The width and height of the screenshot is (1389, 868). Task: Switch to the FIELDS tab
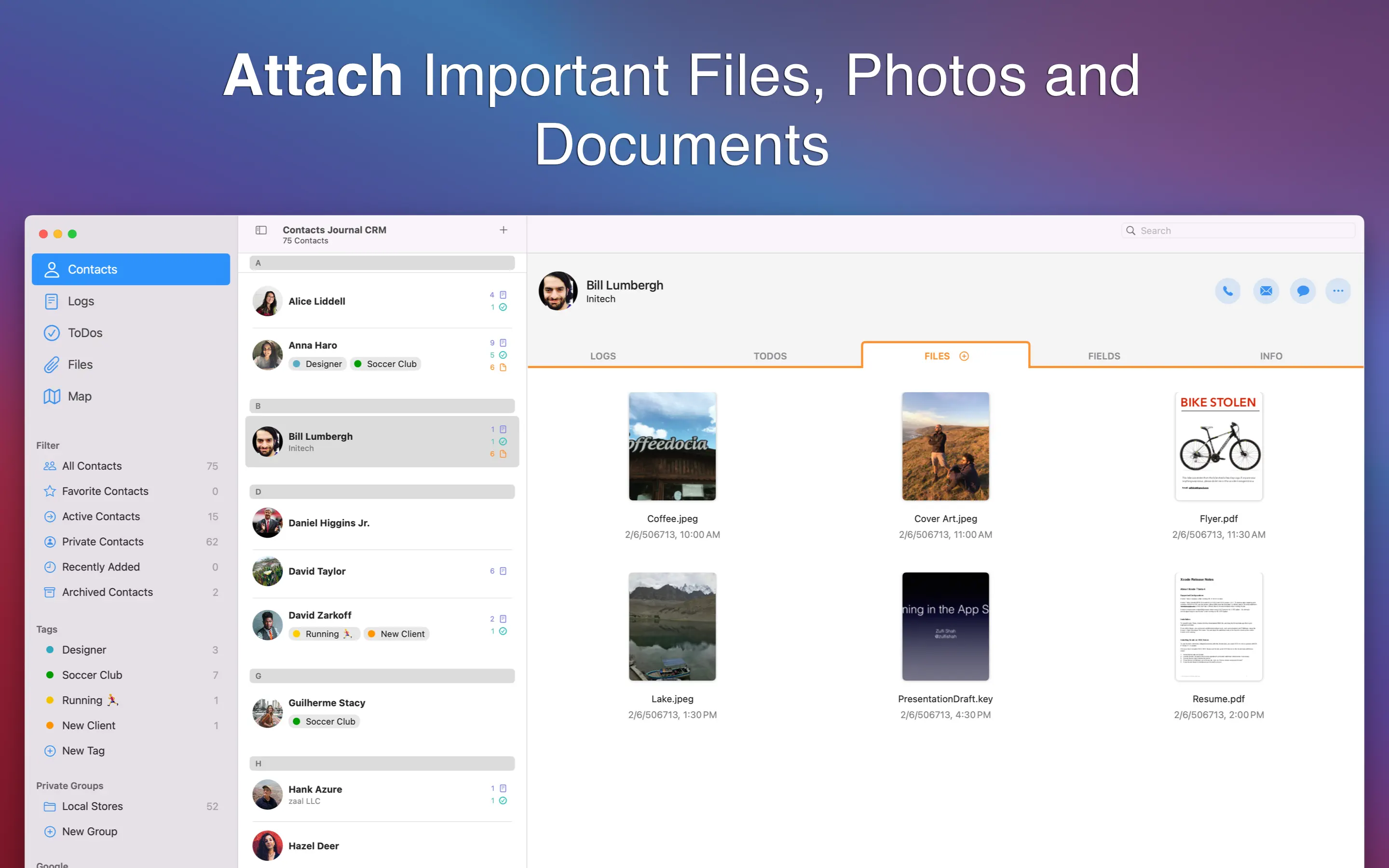pyautogui.click(x=1103, y=356)
